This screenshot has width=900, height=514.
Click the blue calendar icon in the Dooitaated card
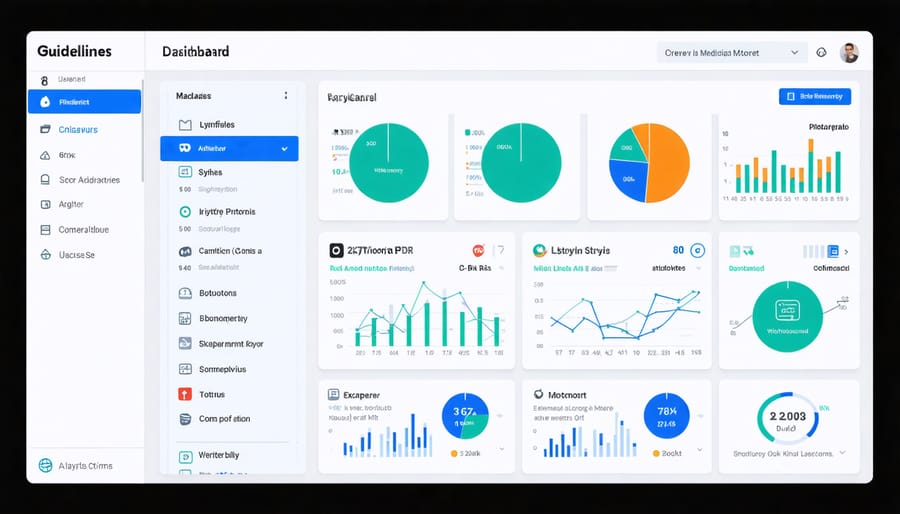[833, 251]
